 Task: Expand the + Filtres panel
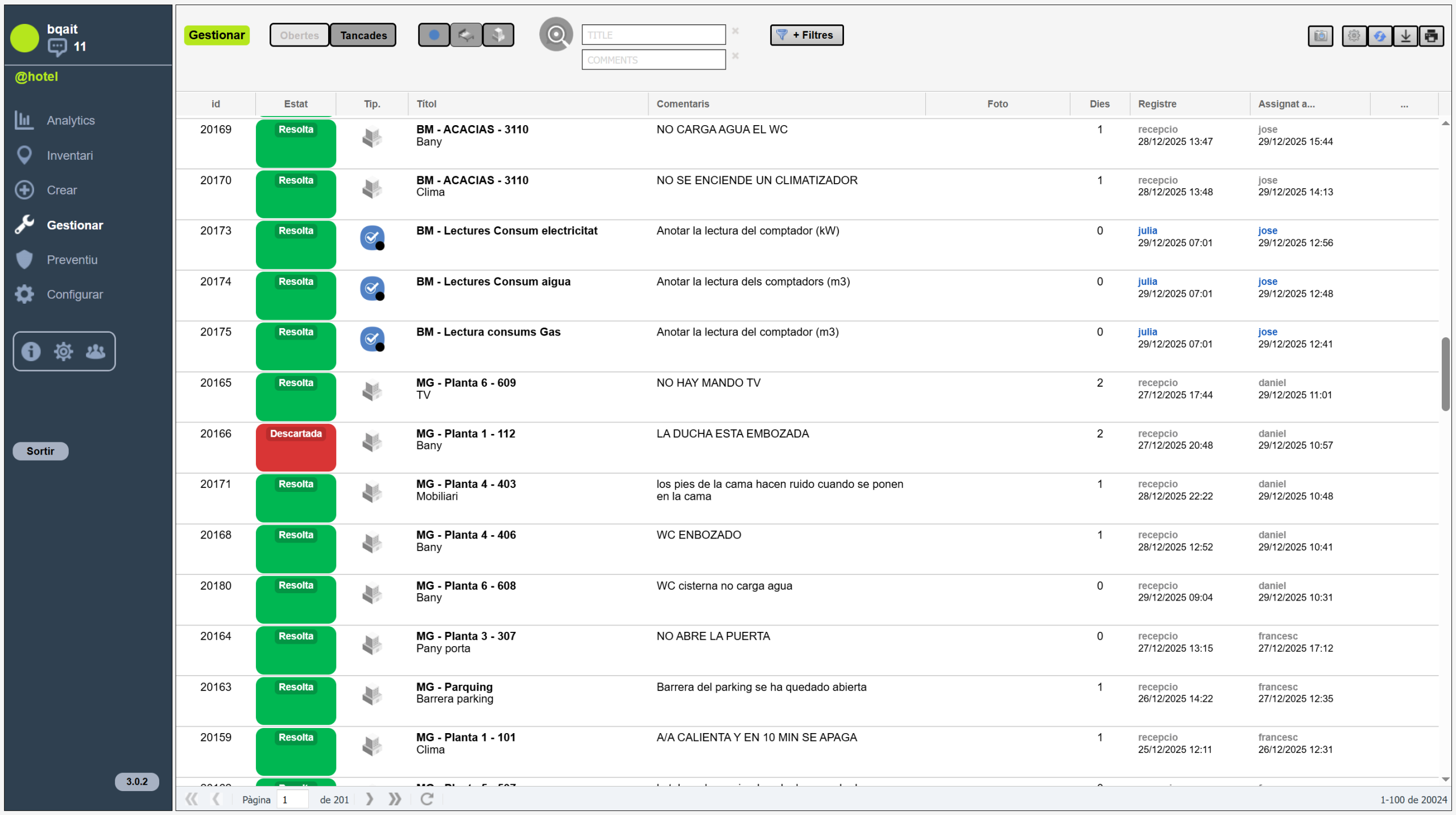806,35
